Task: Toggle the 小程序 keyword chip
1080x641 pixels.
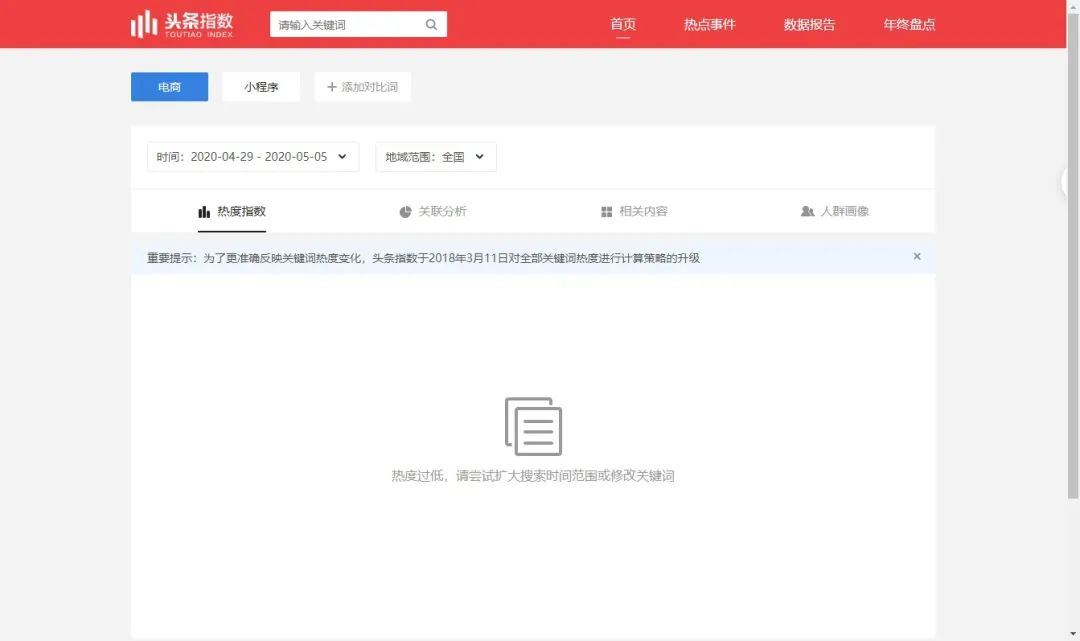Action: [x=261, y=87]
